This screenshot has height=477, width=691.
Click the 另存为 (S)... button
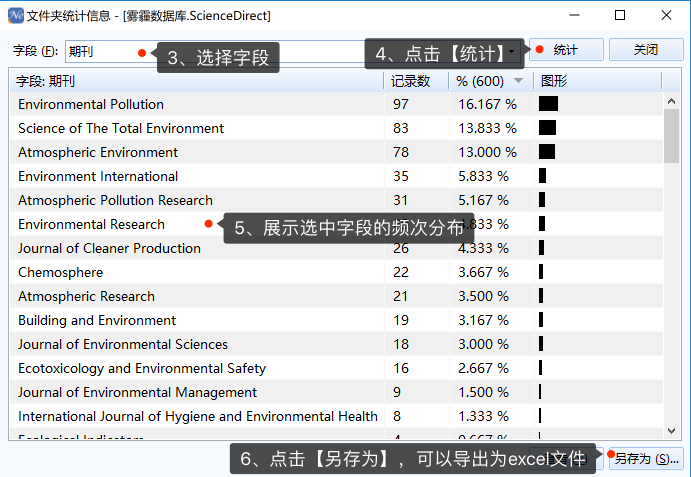pyautogui.click(x=646, y=459)
